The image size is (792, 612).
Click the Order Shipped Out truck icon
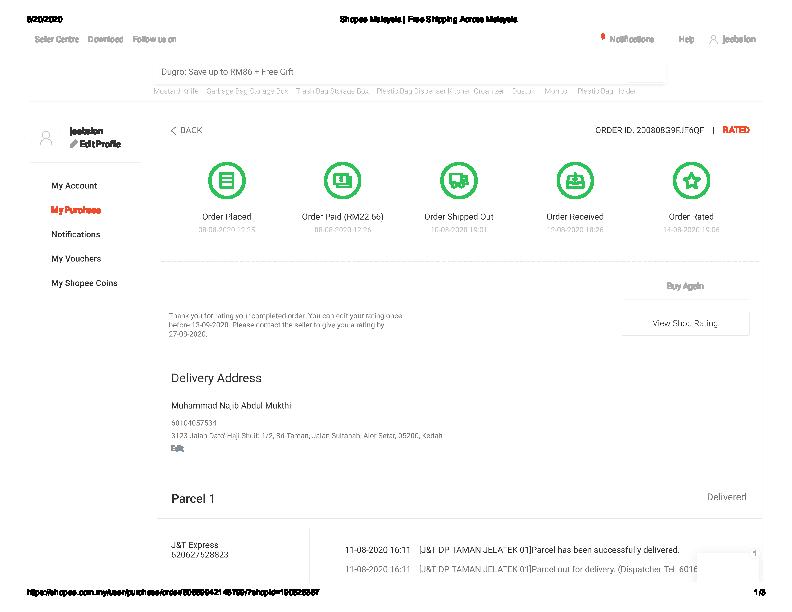tap(459, 180)
